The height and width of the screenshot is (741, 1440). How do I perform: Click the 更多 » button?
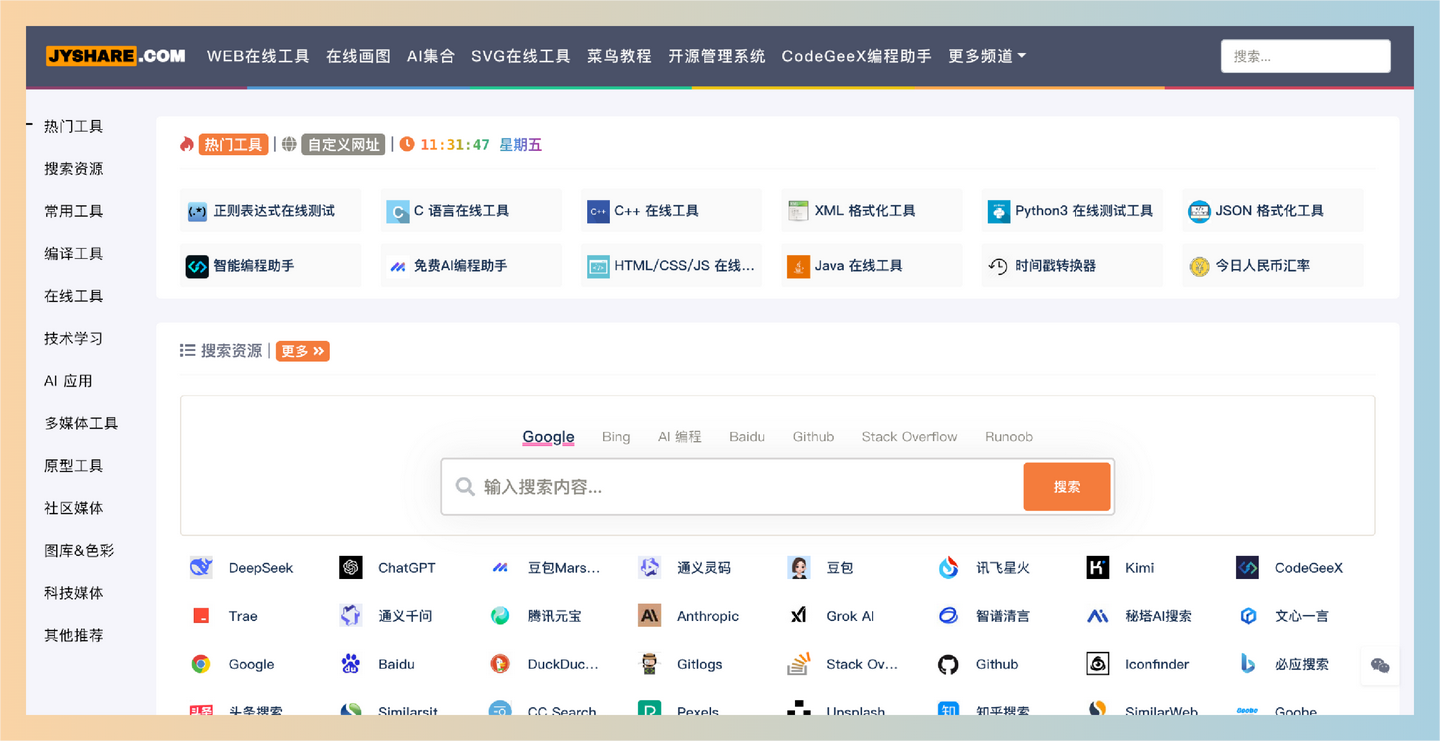(x=303, y=351)
